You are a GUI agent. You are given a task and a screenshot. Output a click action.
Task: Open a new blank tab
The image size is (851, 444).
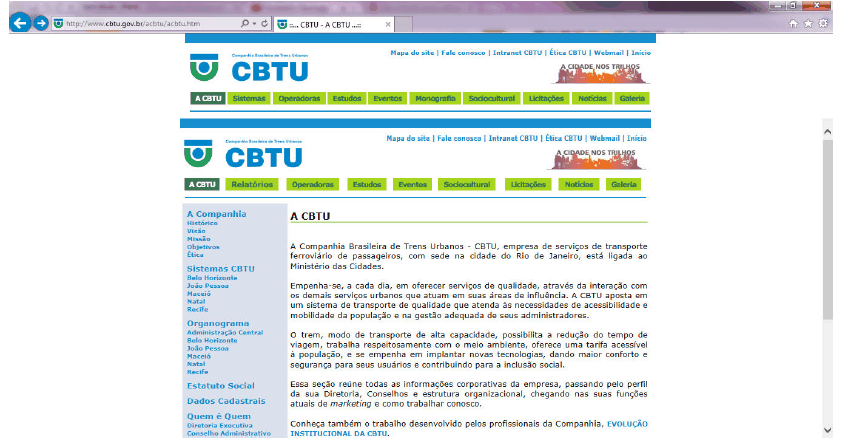[x=403, y=24]
